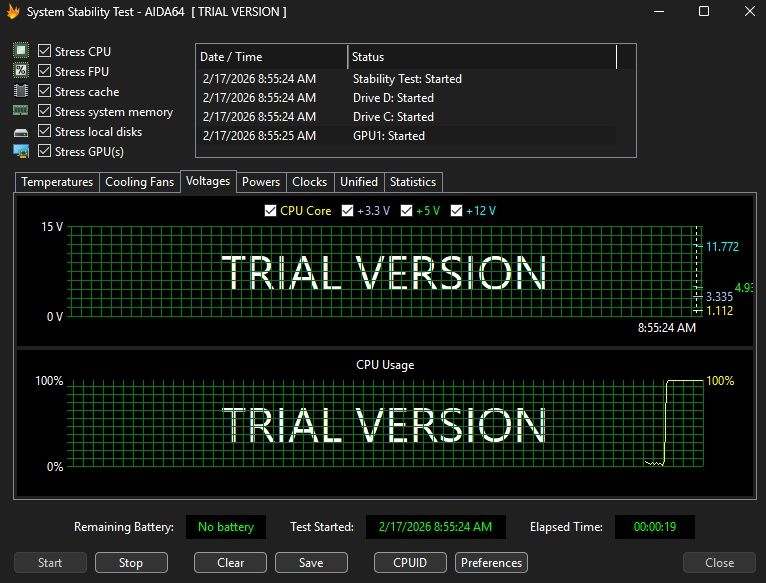This screenshot has height=583, width=766.
Task: Select the Voltages tab
Action: (208, 181)
